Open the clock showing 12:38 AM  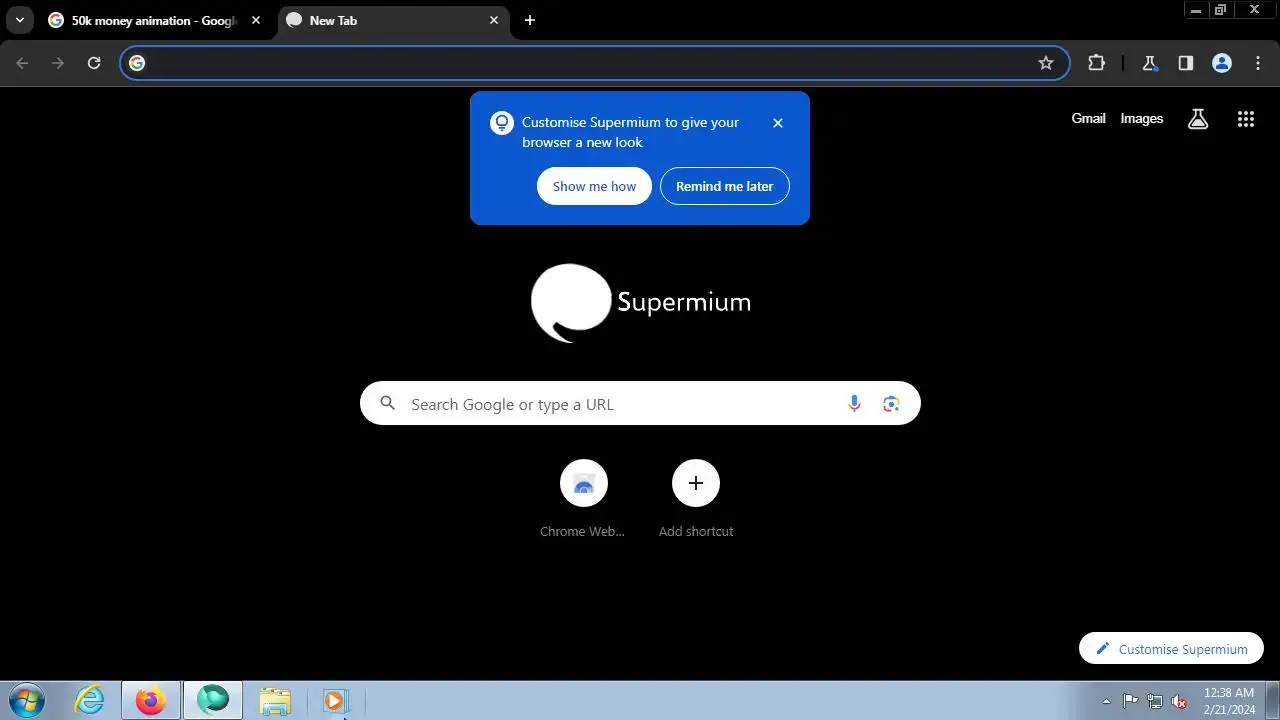pos(1229,701)
